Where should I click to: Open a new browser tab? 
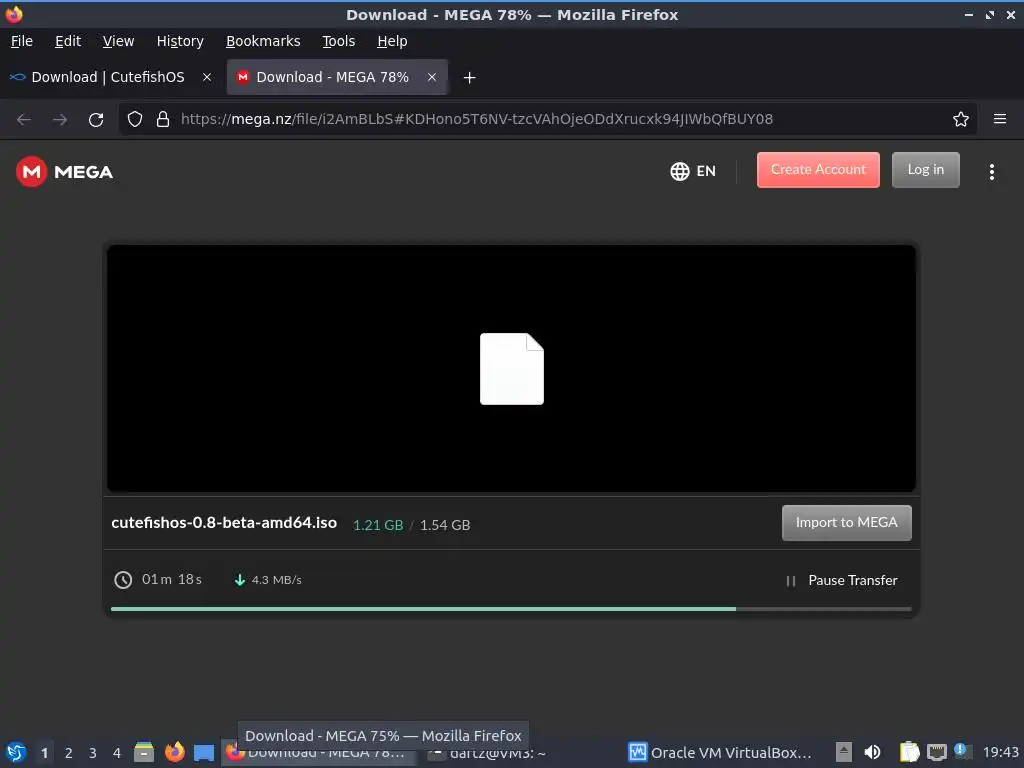(x=469, y=78)
